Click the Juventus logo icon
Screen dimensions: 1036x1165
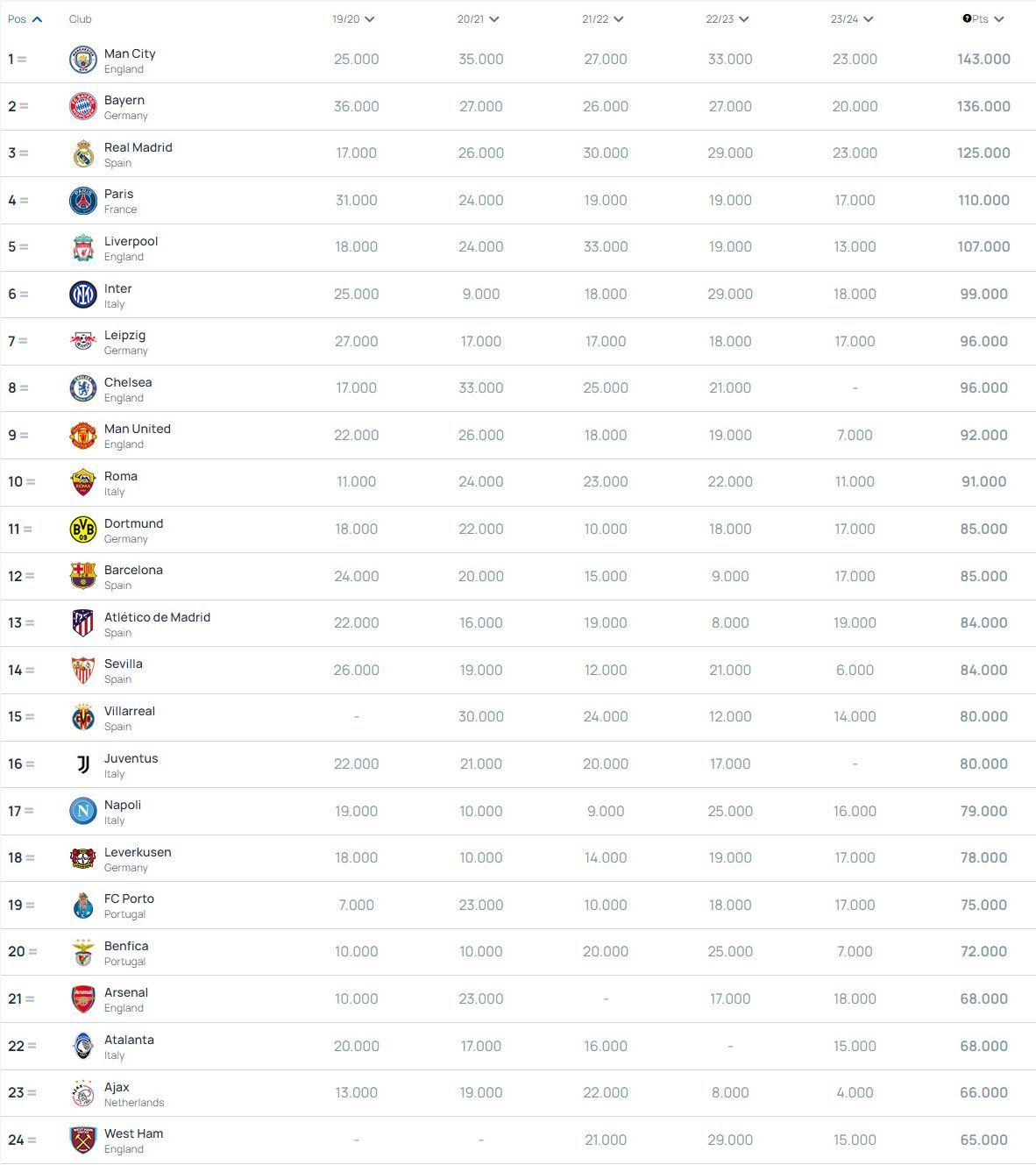[83, 764]
